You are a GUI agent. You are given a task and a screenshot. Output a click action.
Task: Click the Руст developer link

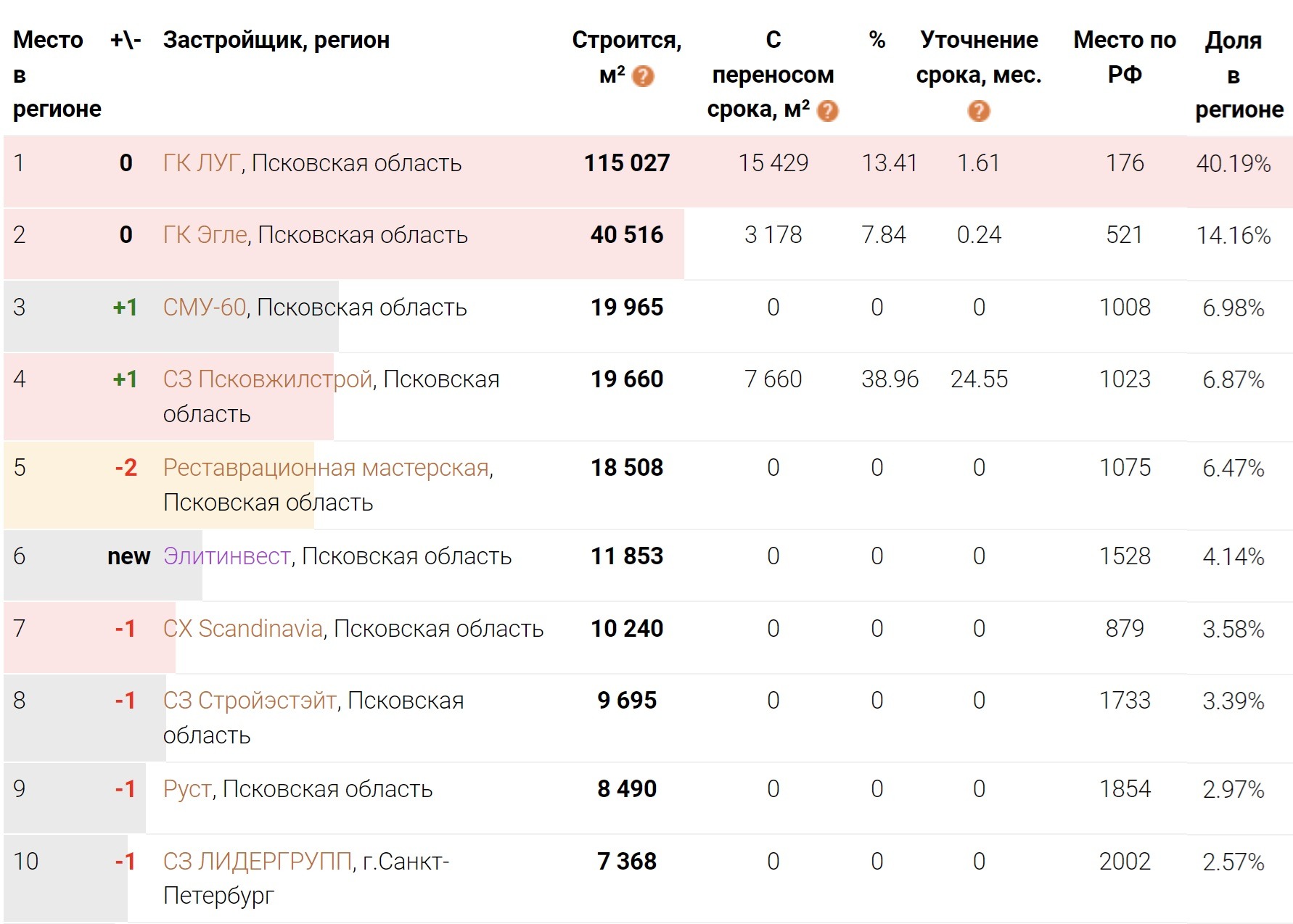[187, 789]
